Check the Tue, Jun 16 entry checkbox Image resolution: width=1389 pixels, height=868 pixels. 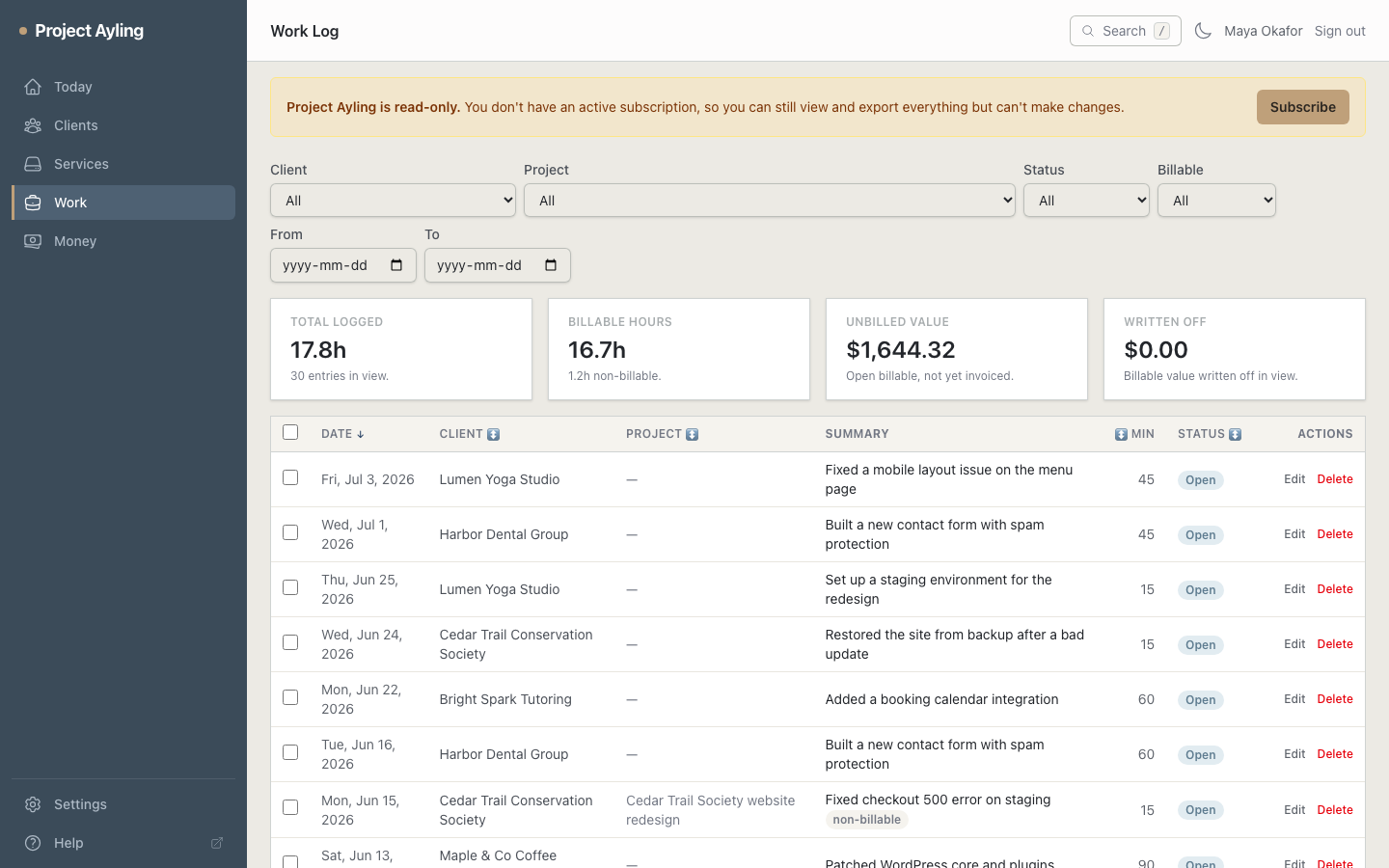290,752
